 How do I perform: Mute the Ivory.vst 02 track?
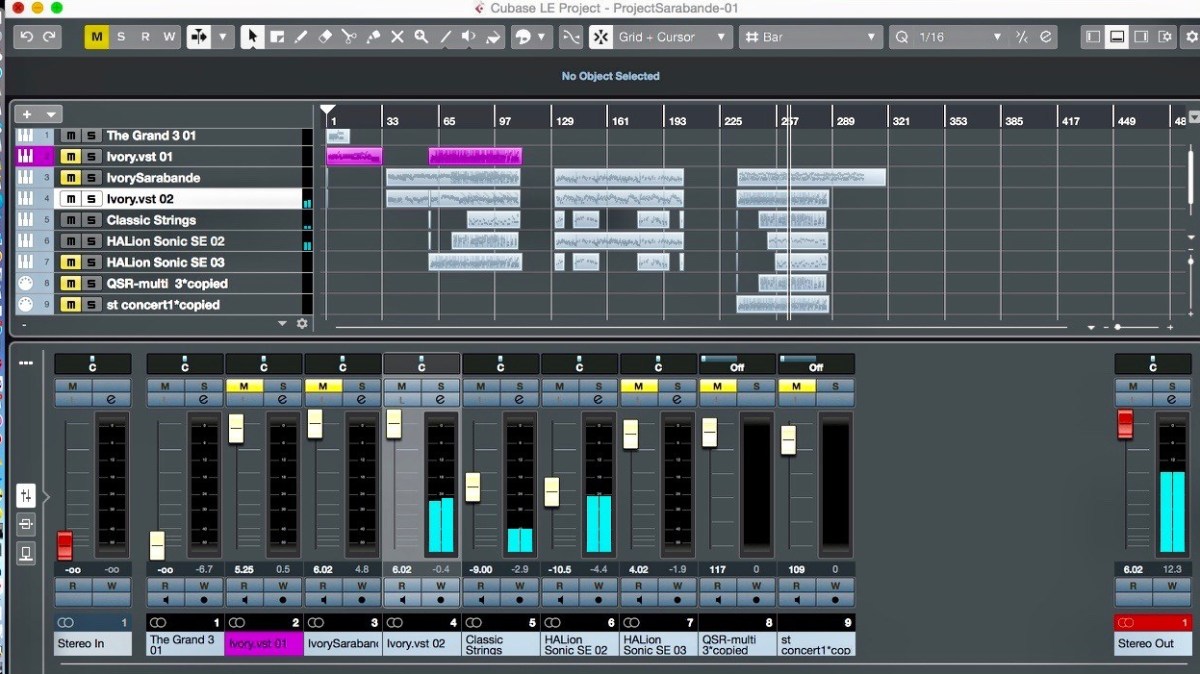70,198
